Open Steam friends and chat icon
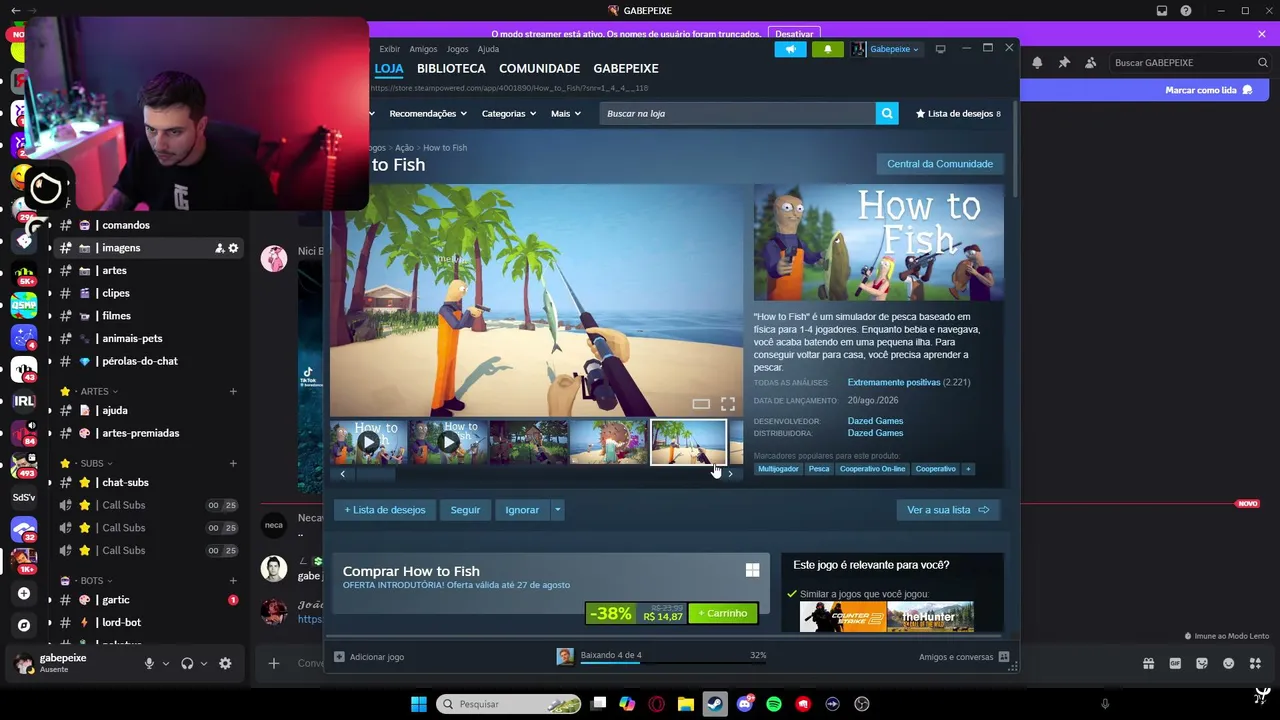This screenshot has height=720, width=1280. (1004, 657)
